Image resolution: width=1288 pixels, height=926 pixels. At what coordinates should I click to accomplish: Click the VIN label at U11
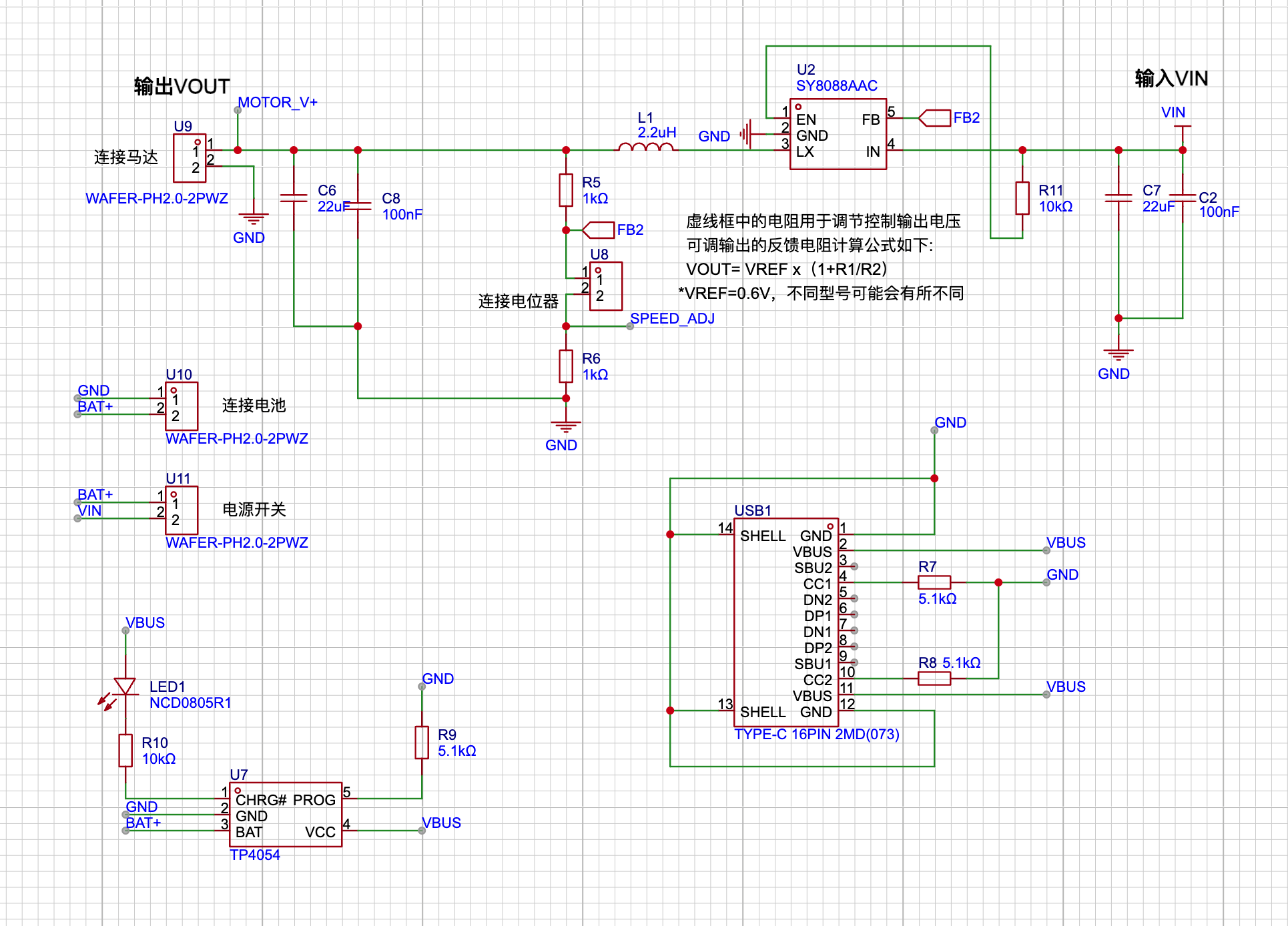tap(89, 510)
